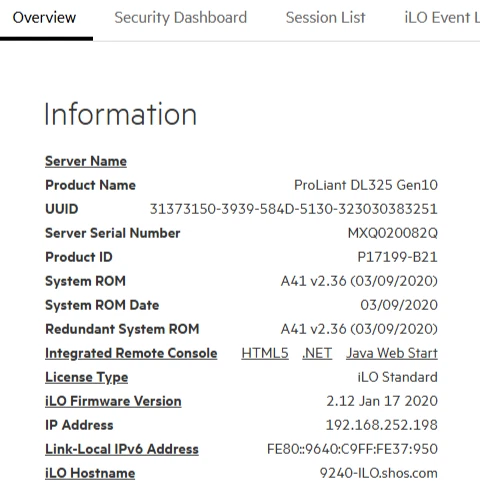480x500 pixels.
Task: Select the iLO Standard license value
Action: pyautogui.click(x=397, y=377)
